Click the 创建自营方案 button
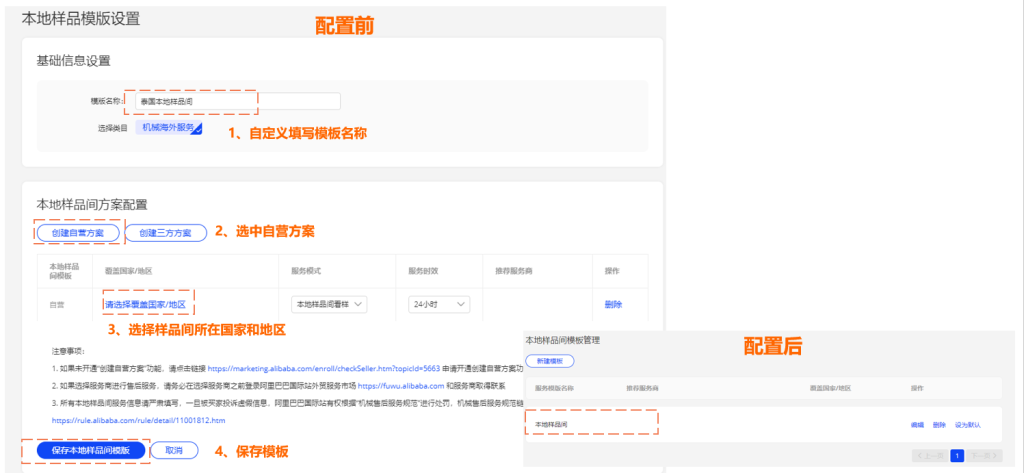Screen dimensions: 1024x473 [x=78, y=232]
